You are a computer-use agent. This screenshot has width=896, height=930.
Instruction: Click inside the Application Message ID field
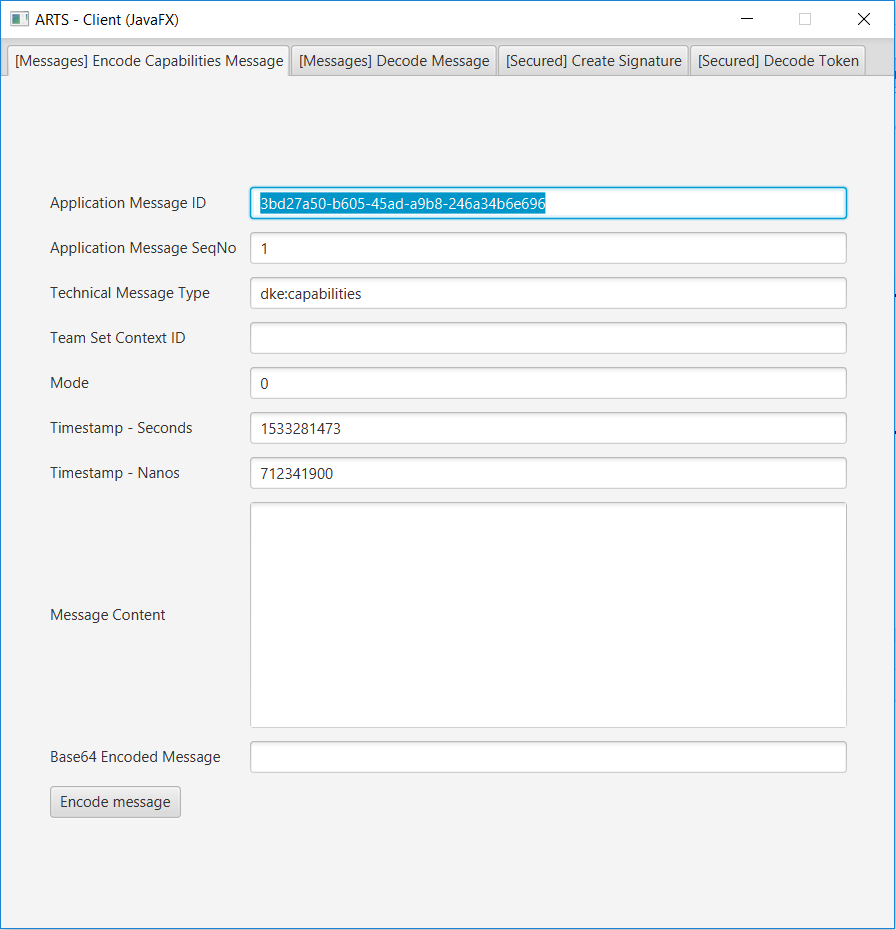click(547, 203)
